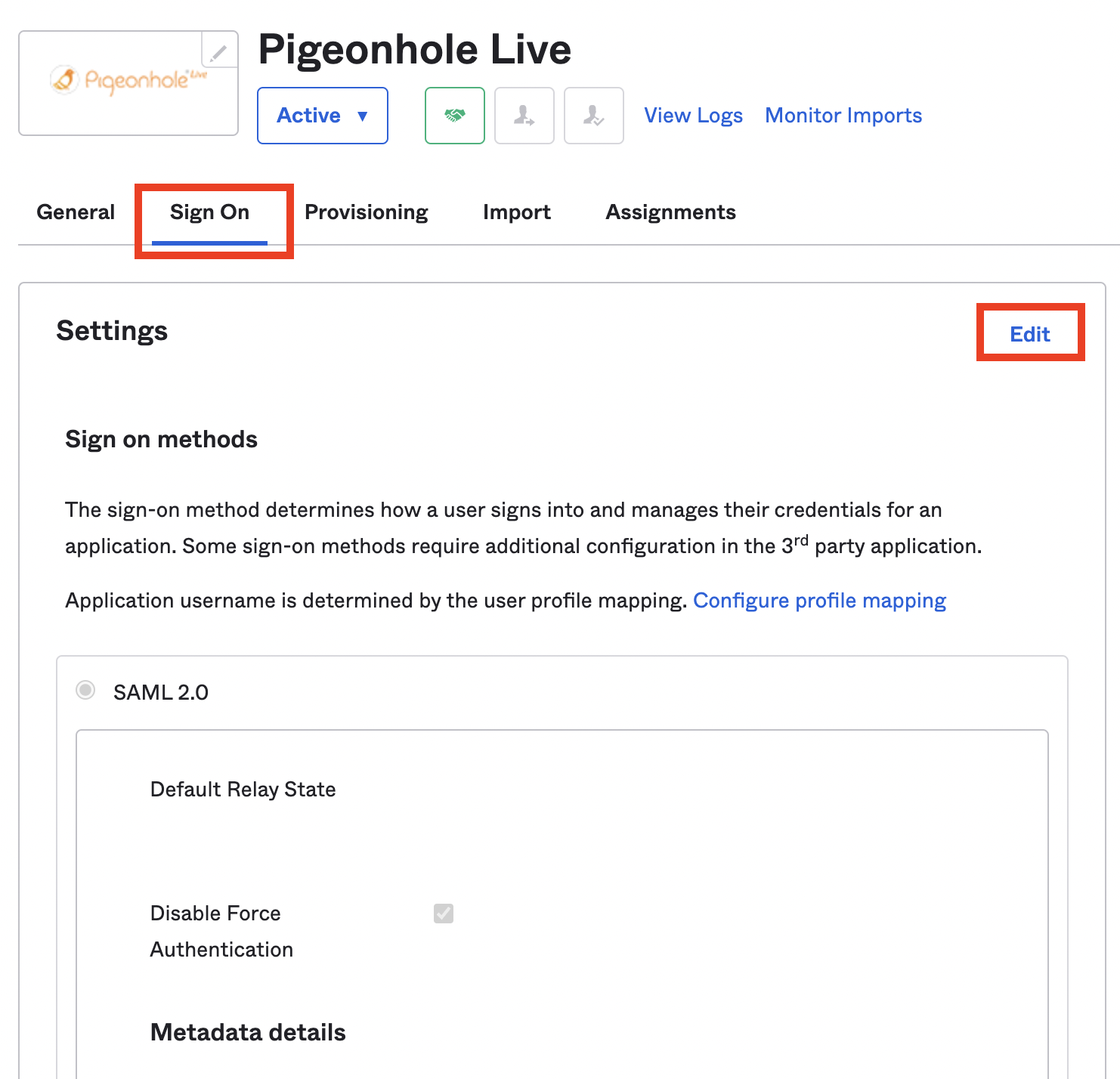Click the Edit link in Settings
Viewport: 1120px width, 1079px height.
pyautogui.click(x=1030, y=334)
